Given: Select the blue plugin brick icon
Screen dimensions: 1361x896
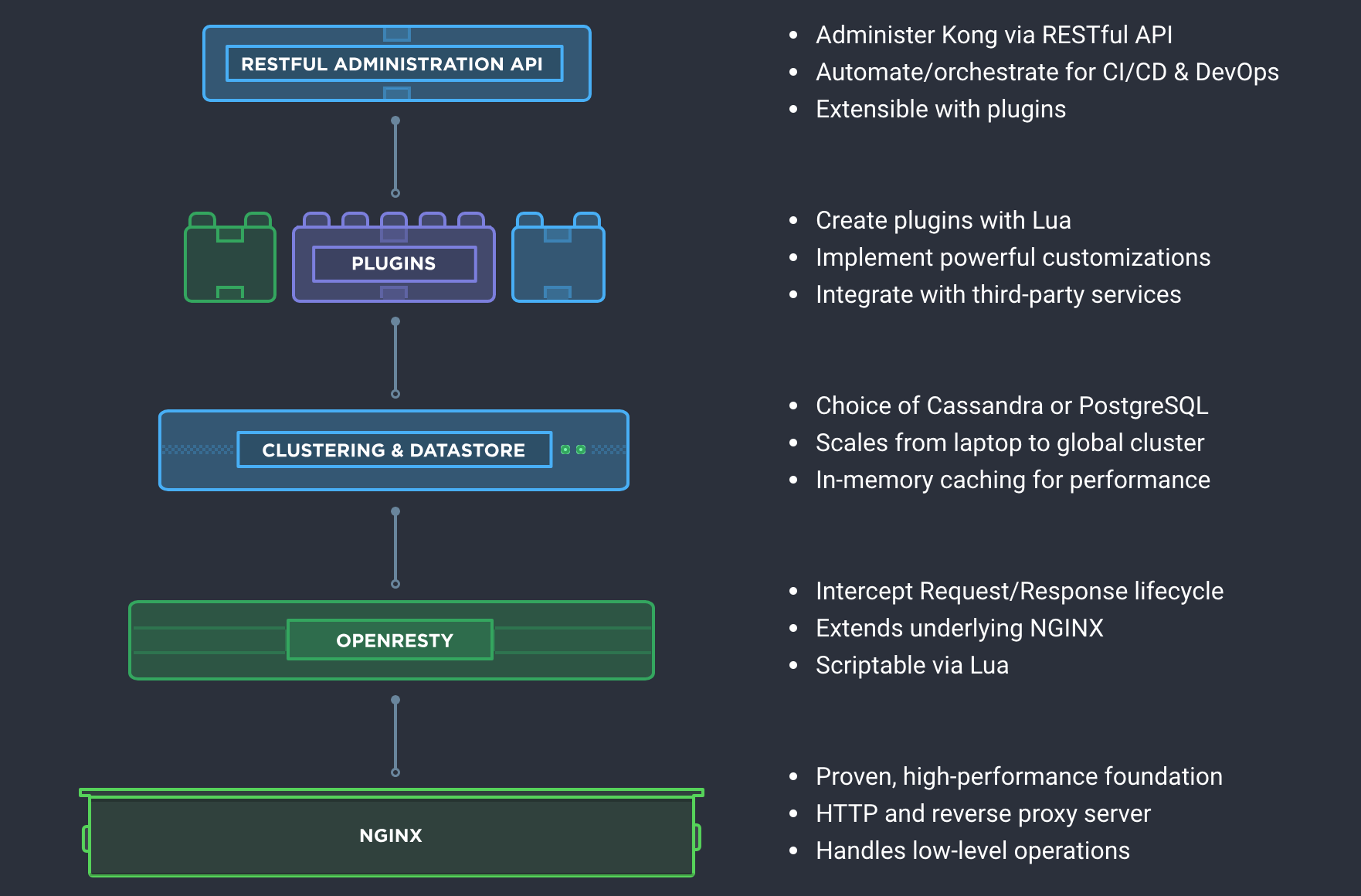Looking at the screenshot, I should coord(558,257).
